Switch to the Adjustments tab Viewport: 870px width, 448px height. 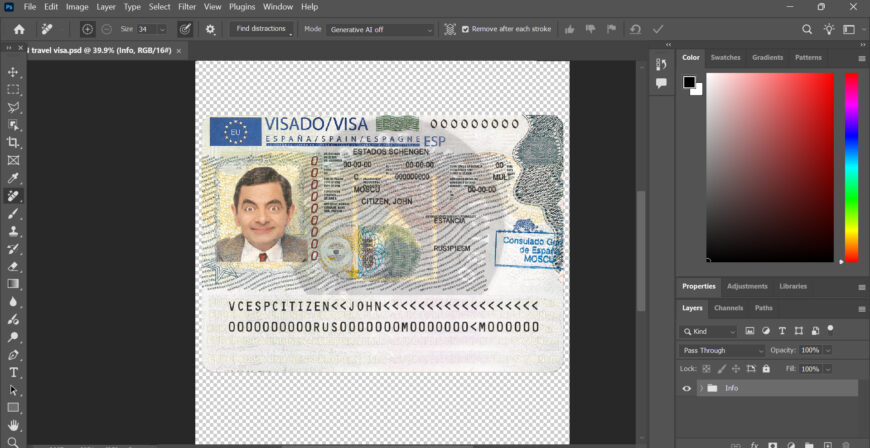747,286
